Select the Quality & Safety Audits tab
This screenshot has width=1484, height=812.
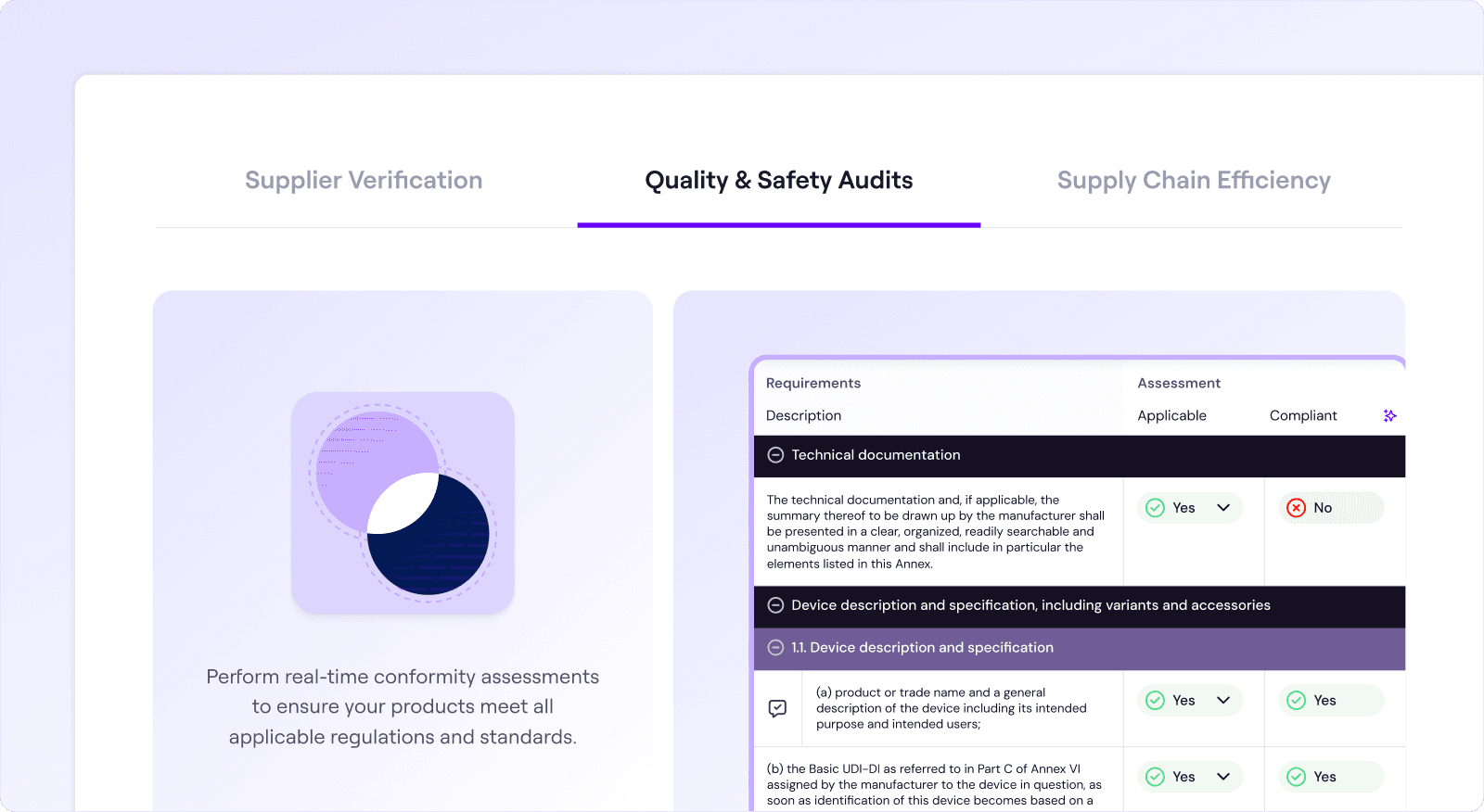tap(778, 180)
